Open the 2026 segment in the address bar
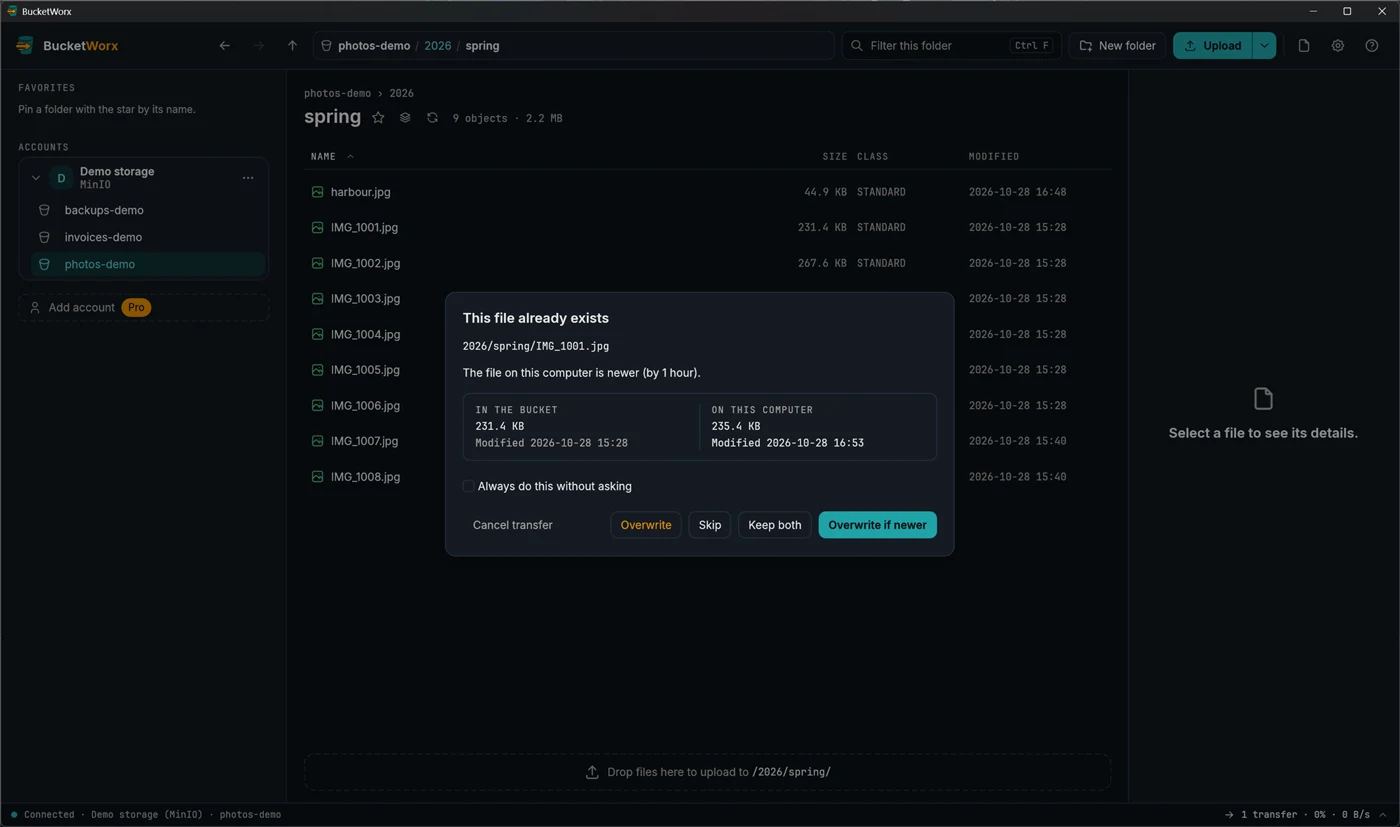1400x827 pixels. pyautogui.click(x=438, y=46)
